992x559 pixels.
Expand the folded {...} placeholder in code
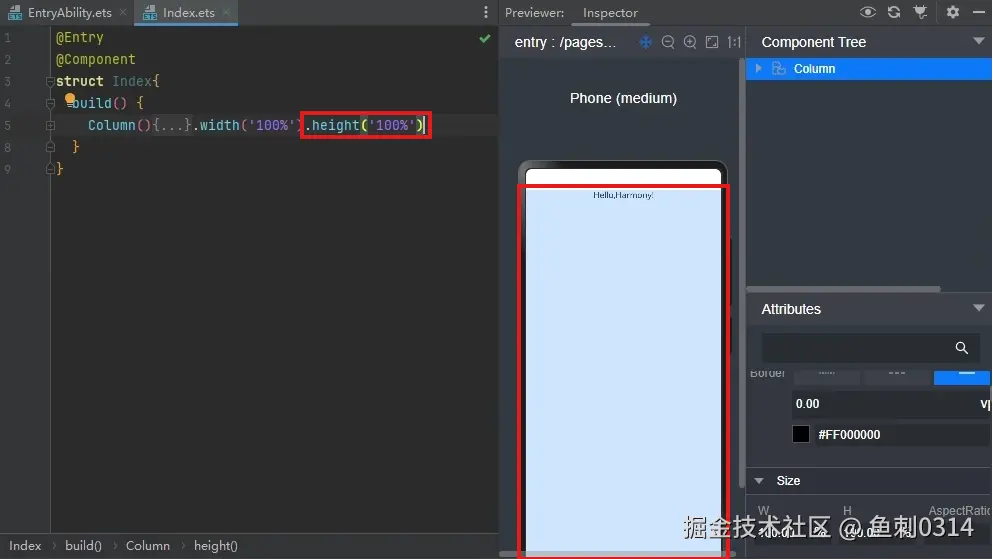click(172, 125)
